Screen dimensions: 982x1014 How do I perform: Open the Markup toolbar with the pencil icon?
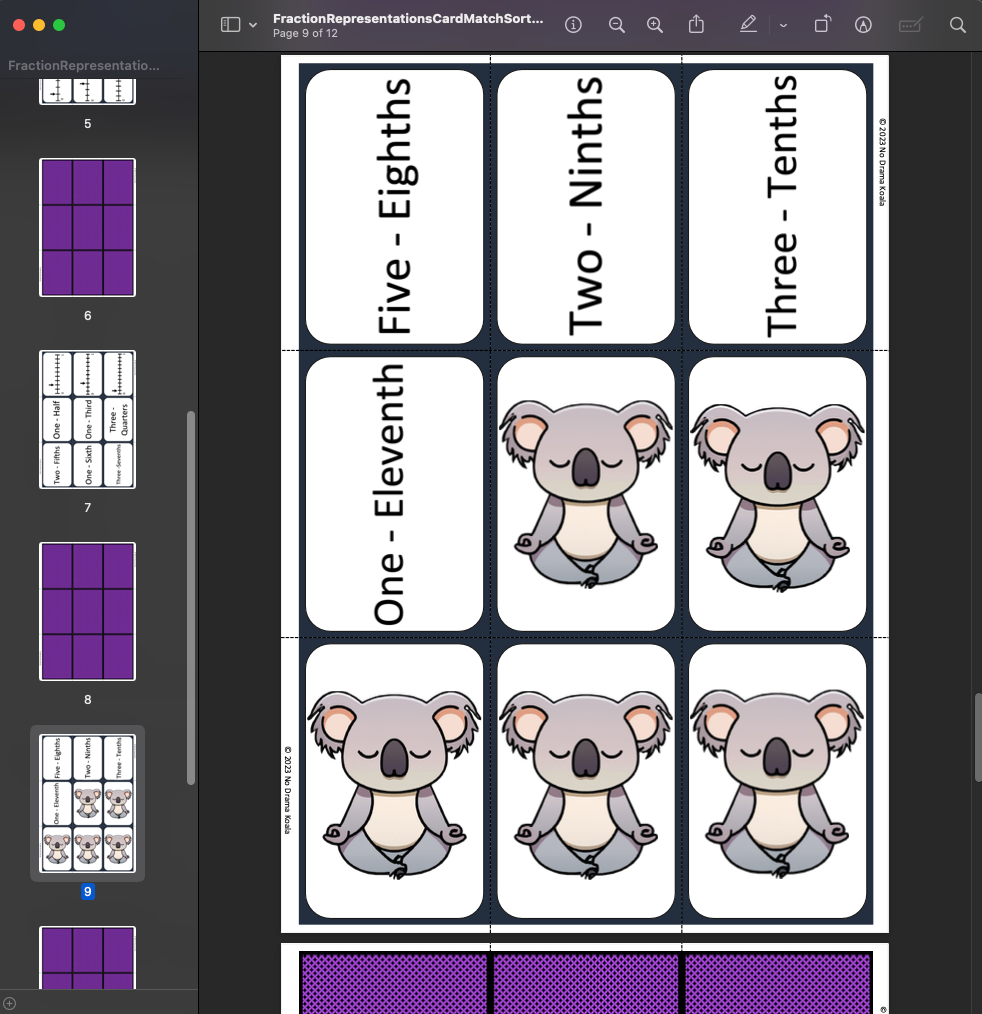(748, 24)
